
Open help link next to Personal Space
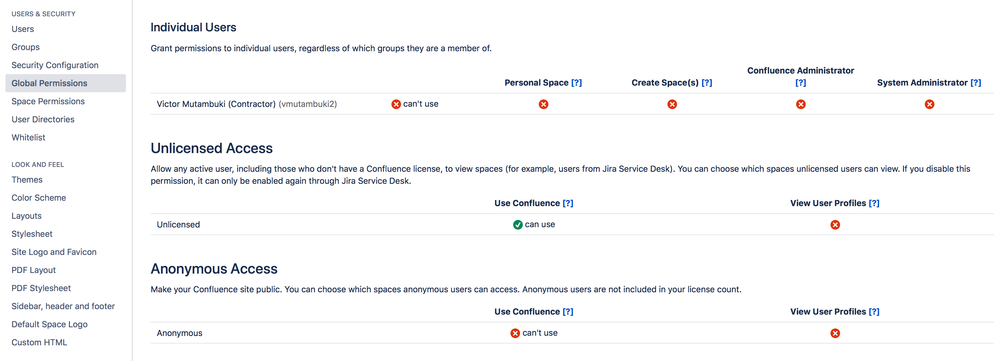click(x=577, y=83)
